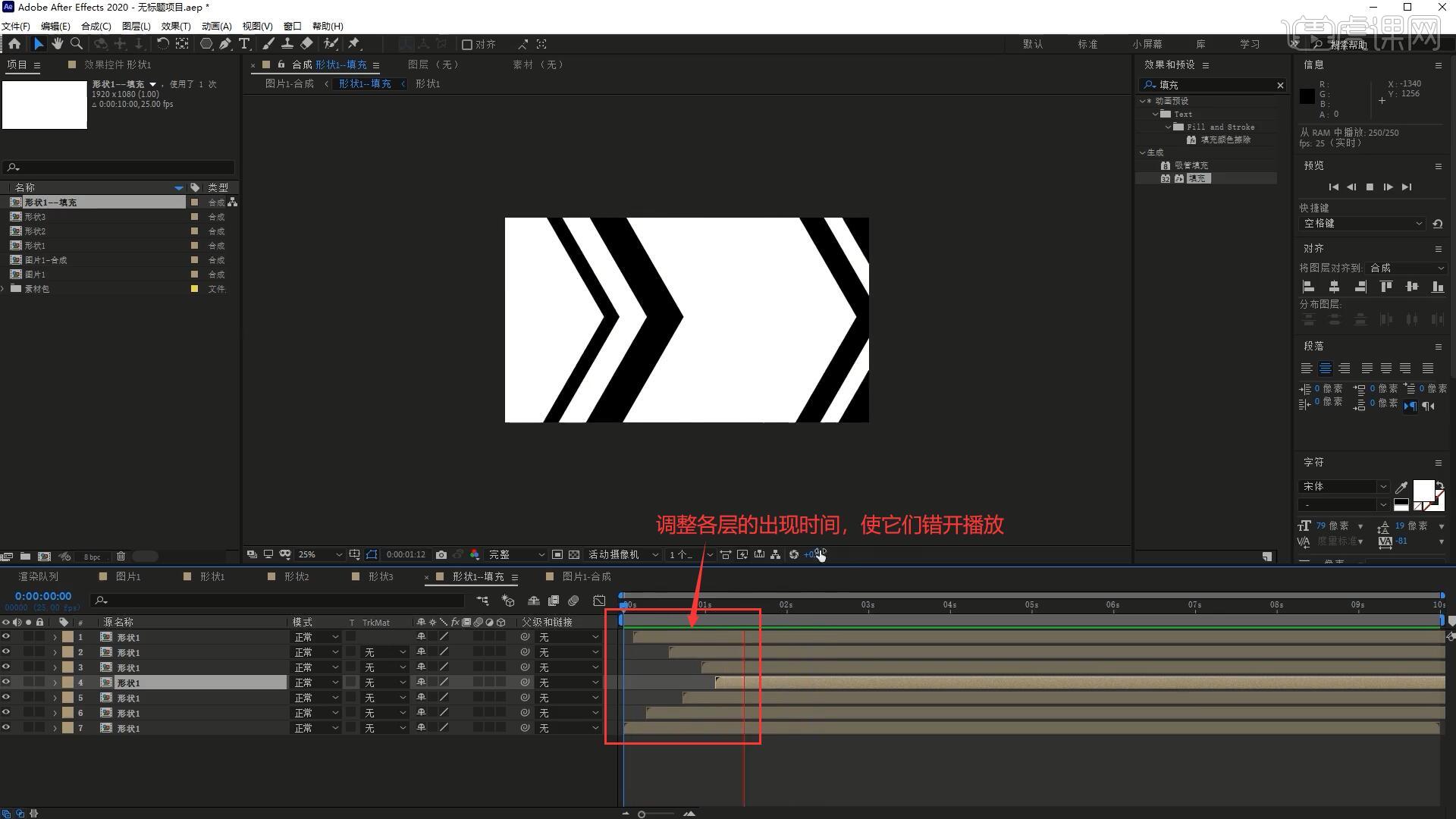Click the trash icon in Project panel
Image resolution: width=1456 pixels, height=819 pixels.
pos(121,557)
